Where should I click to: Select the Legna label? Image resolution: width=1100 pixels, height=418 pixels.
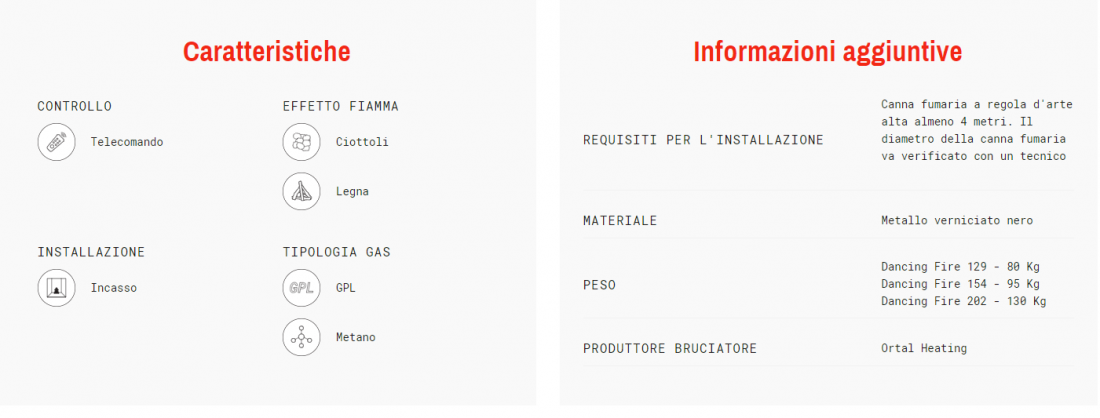352,191
